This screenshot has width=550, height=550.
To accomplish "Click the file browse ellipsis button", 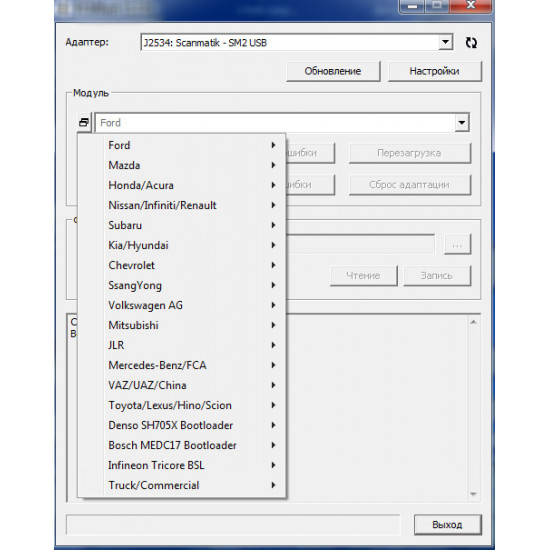I will pyautogui.click(x=457, y=244).
